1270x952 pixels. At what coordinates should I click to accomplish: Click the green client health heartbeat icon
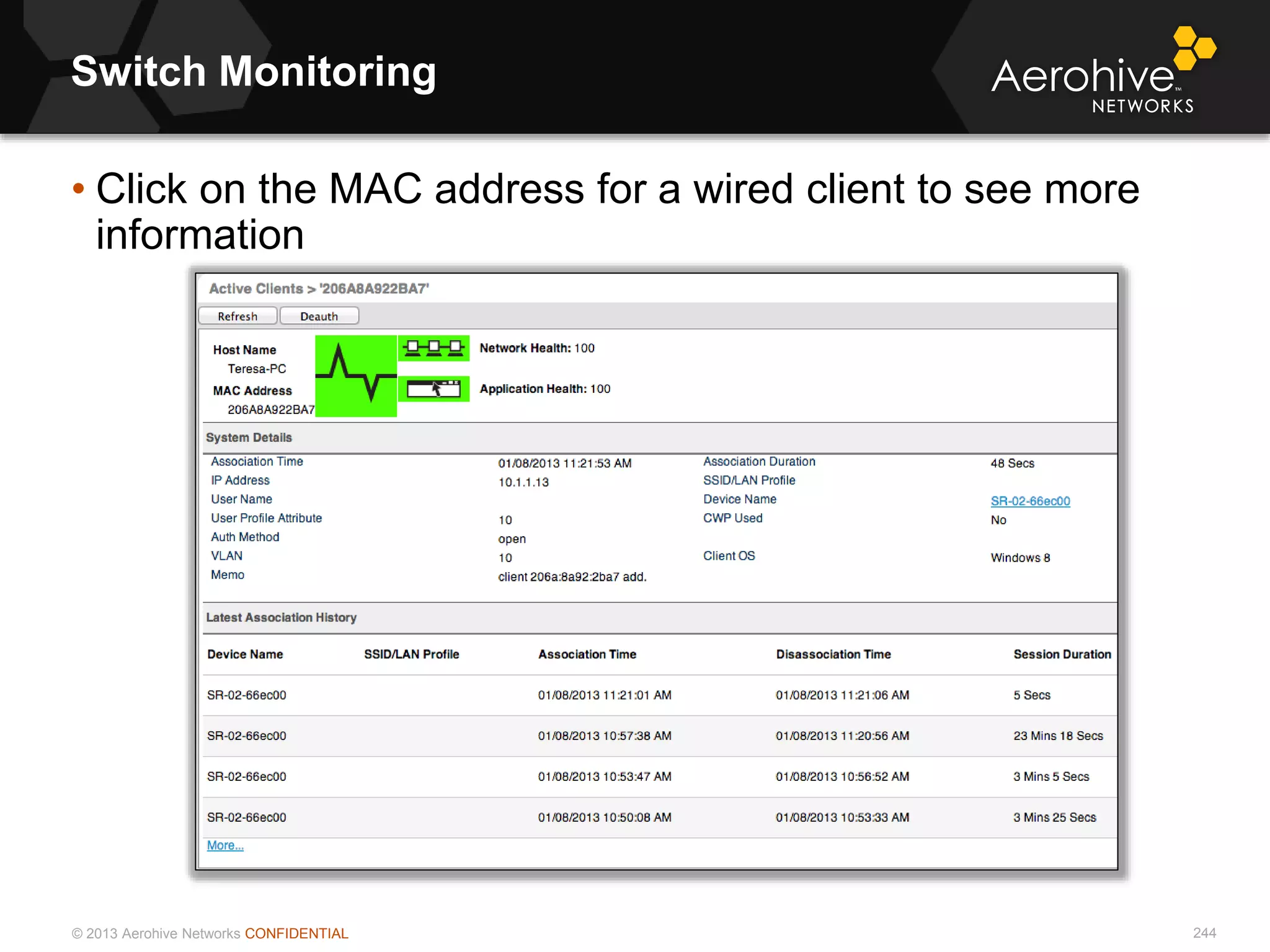(x=356, y=376)
